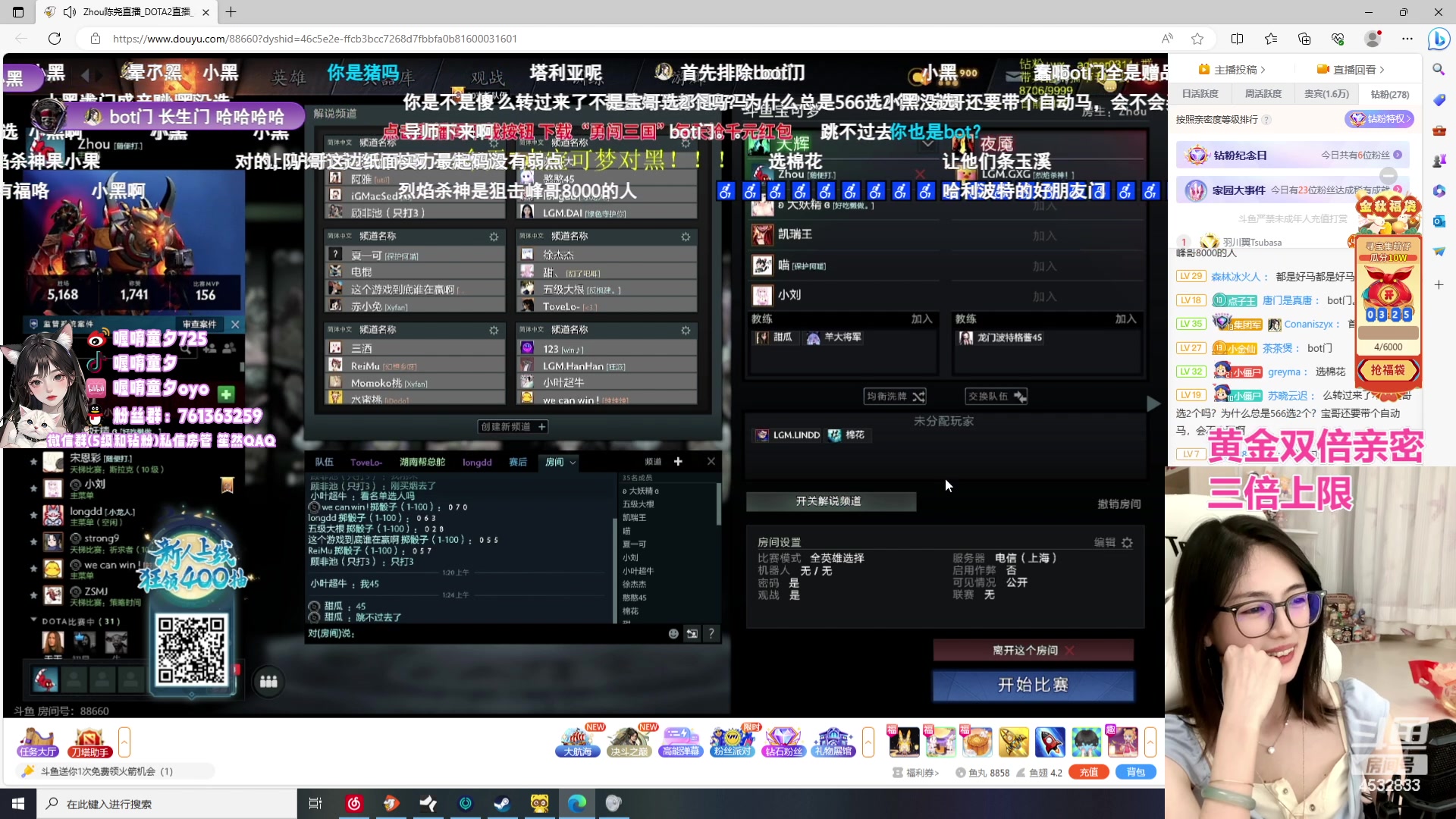This screenshot has height=819, width=1456.
Task: Open sidebar search
Action: [1439, 70]
